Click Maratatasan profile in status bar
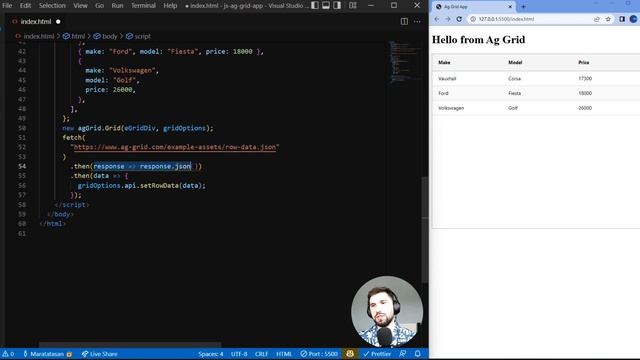The width and height of the screenshot is (640, 360). pos(47,354)
